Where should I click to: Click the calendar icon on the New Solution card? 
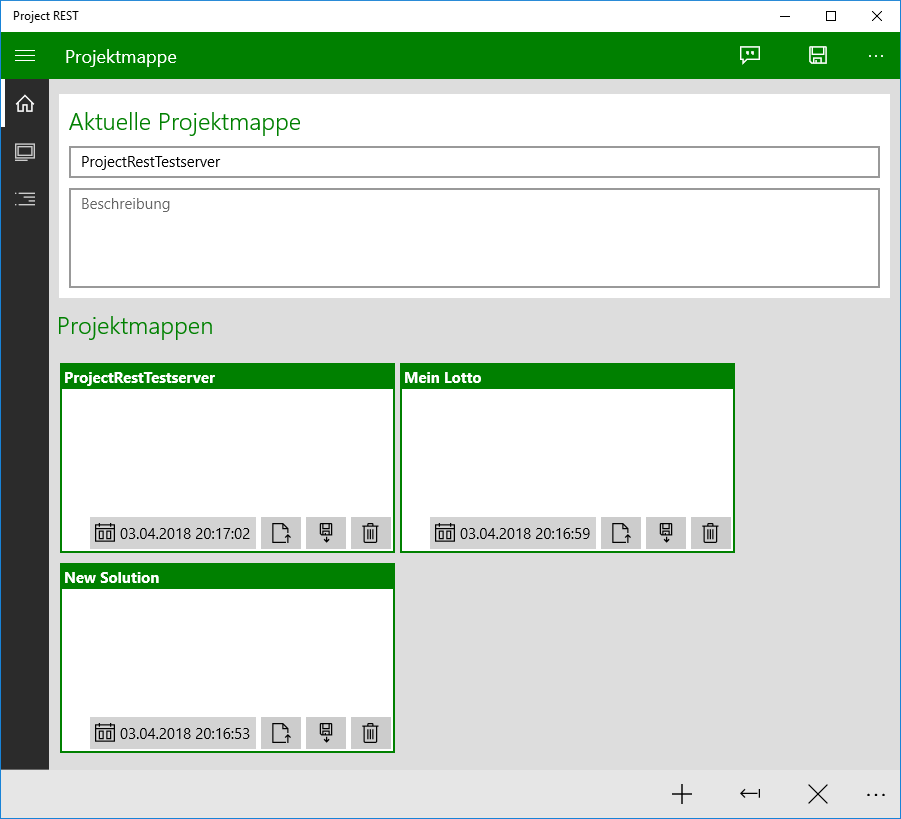point(105,733)
